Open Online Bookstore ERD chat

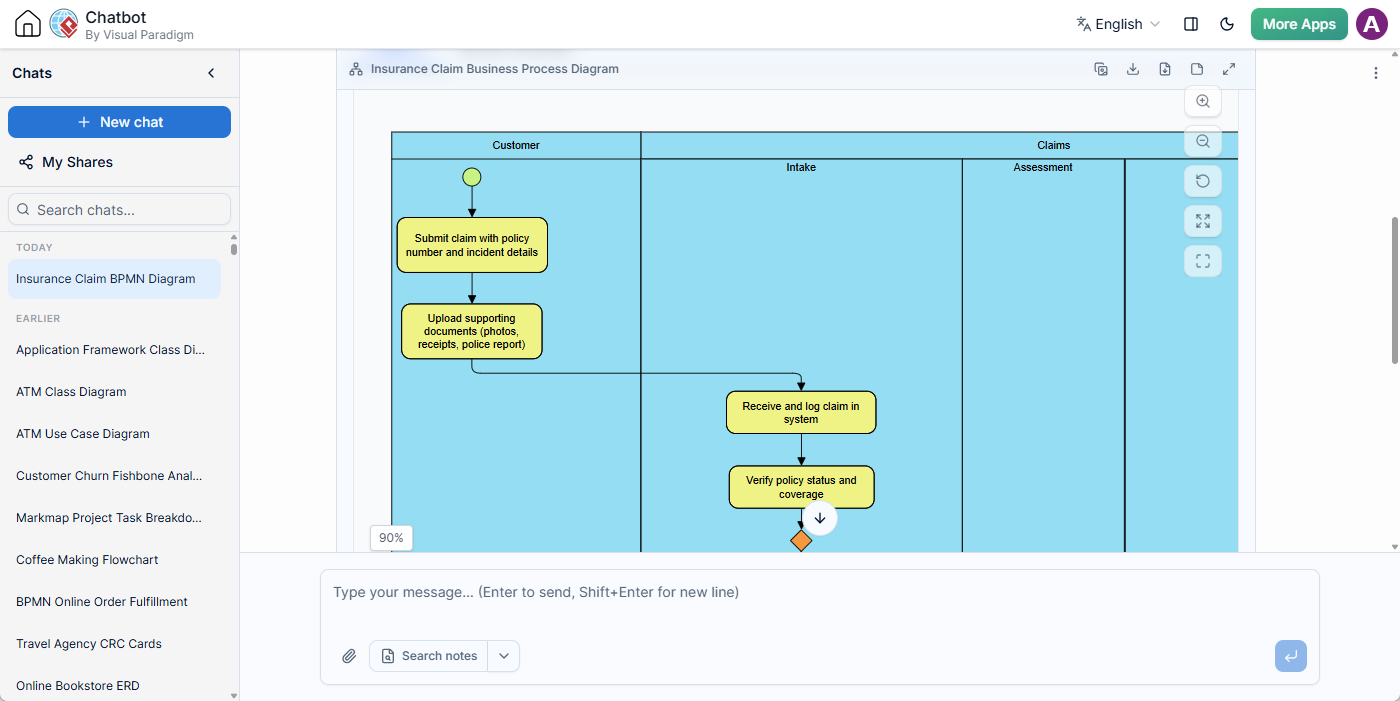pos(114,686)
